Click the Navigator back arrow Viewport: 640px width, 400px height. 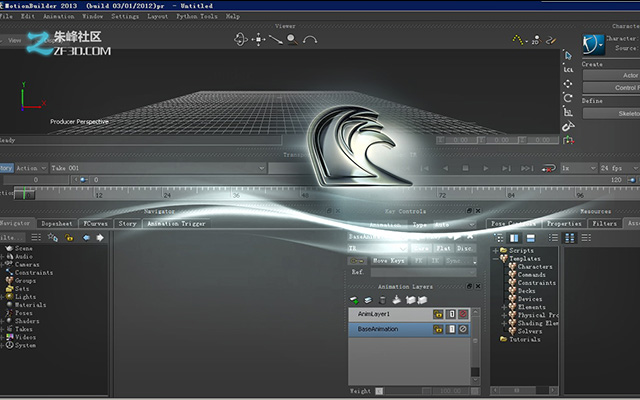[x=86, y=238]
